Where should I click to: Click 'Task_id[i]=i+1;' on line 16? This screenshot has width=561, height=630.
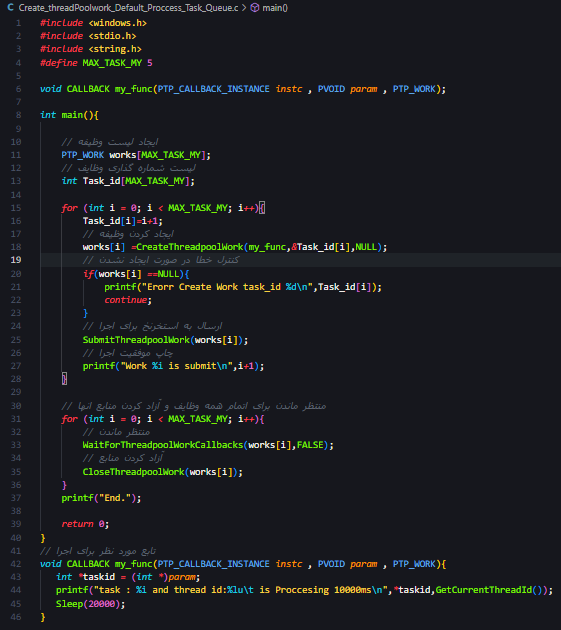(x=123, y=221)
